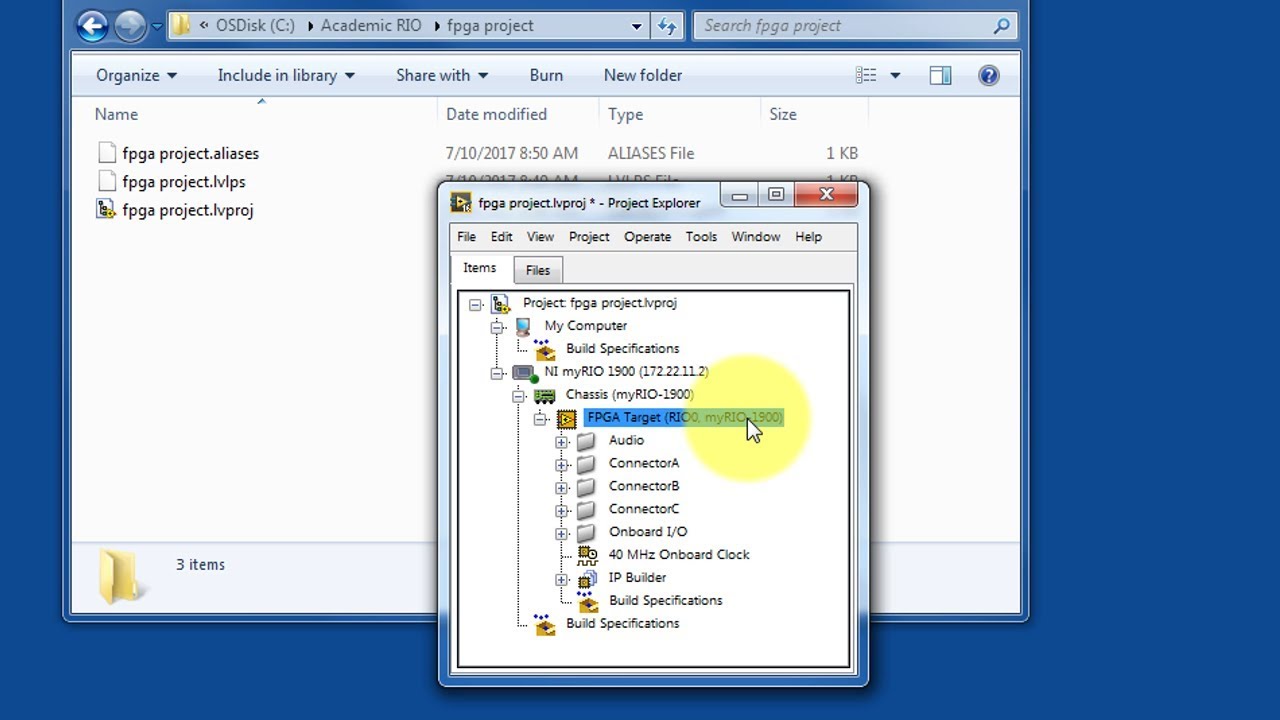Open Include in library menu
The width and height of the screenshot is (1280, 720).
(x=286, y=75)
